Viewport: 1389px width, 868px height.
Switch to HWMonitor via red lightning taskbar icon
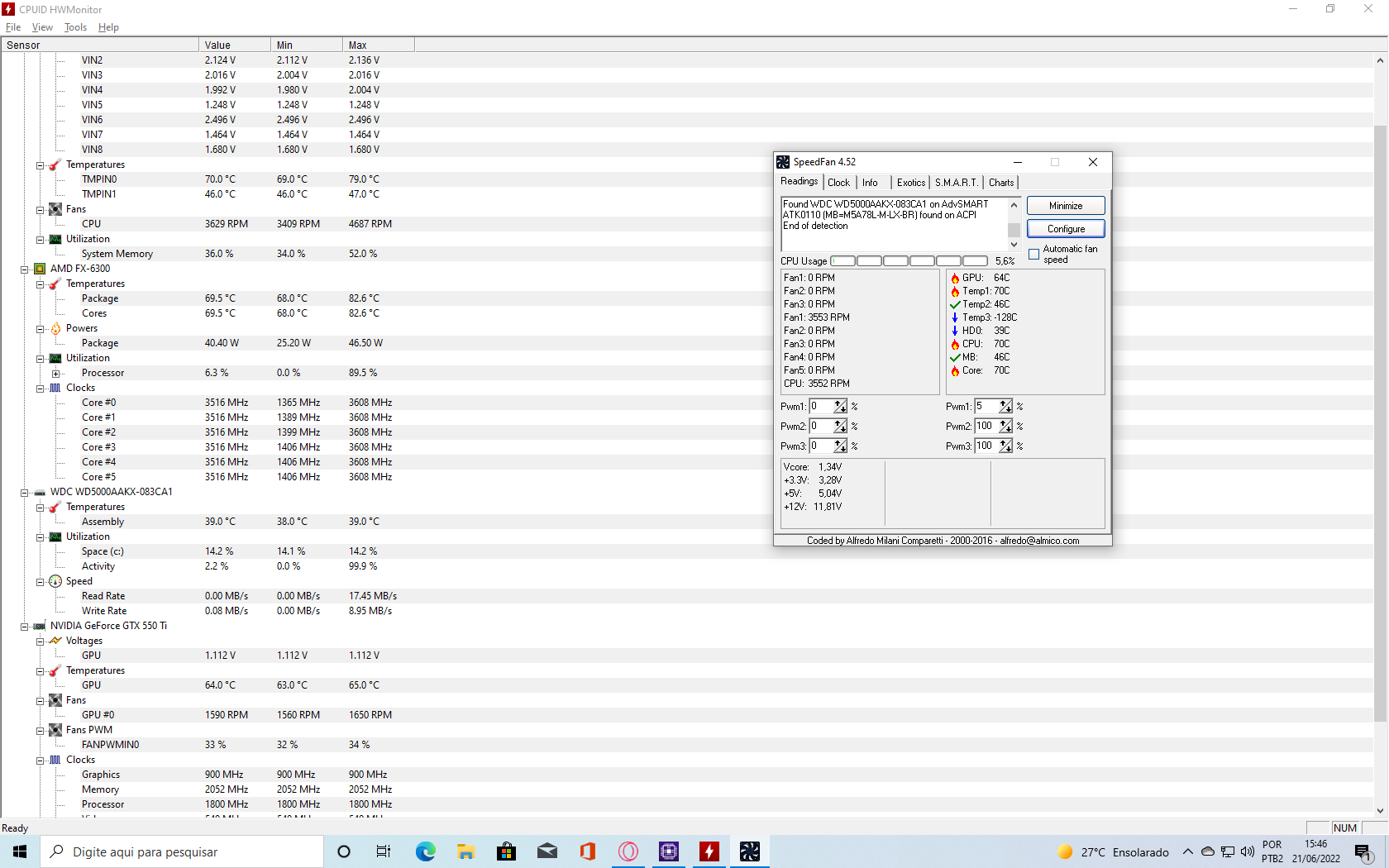click(x=709, y=851)
